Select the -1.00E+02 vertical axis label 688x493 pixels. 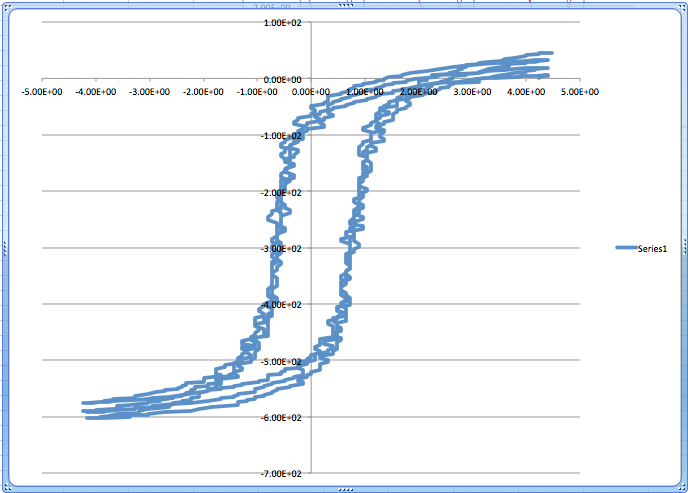(x=283, y=136)
